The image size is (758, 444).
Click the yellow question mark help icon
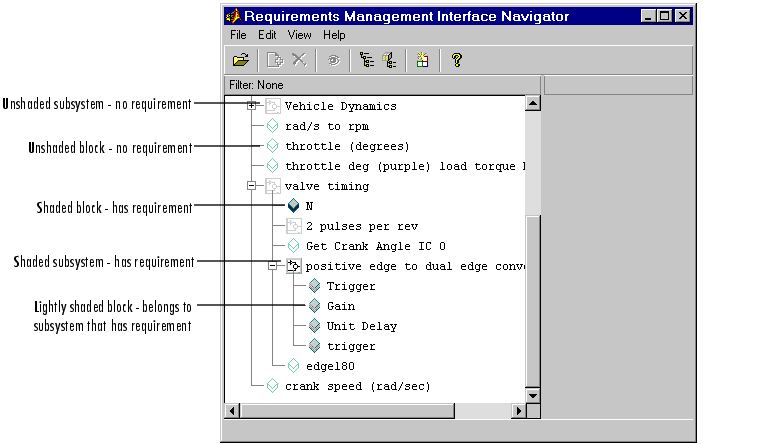coord(456,60)
